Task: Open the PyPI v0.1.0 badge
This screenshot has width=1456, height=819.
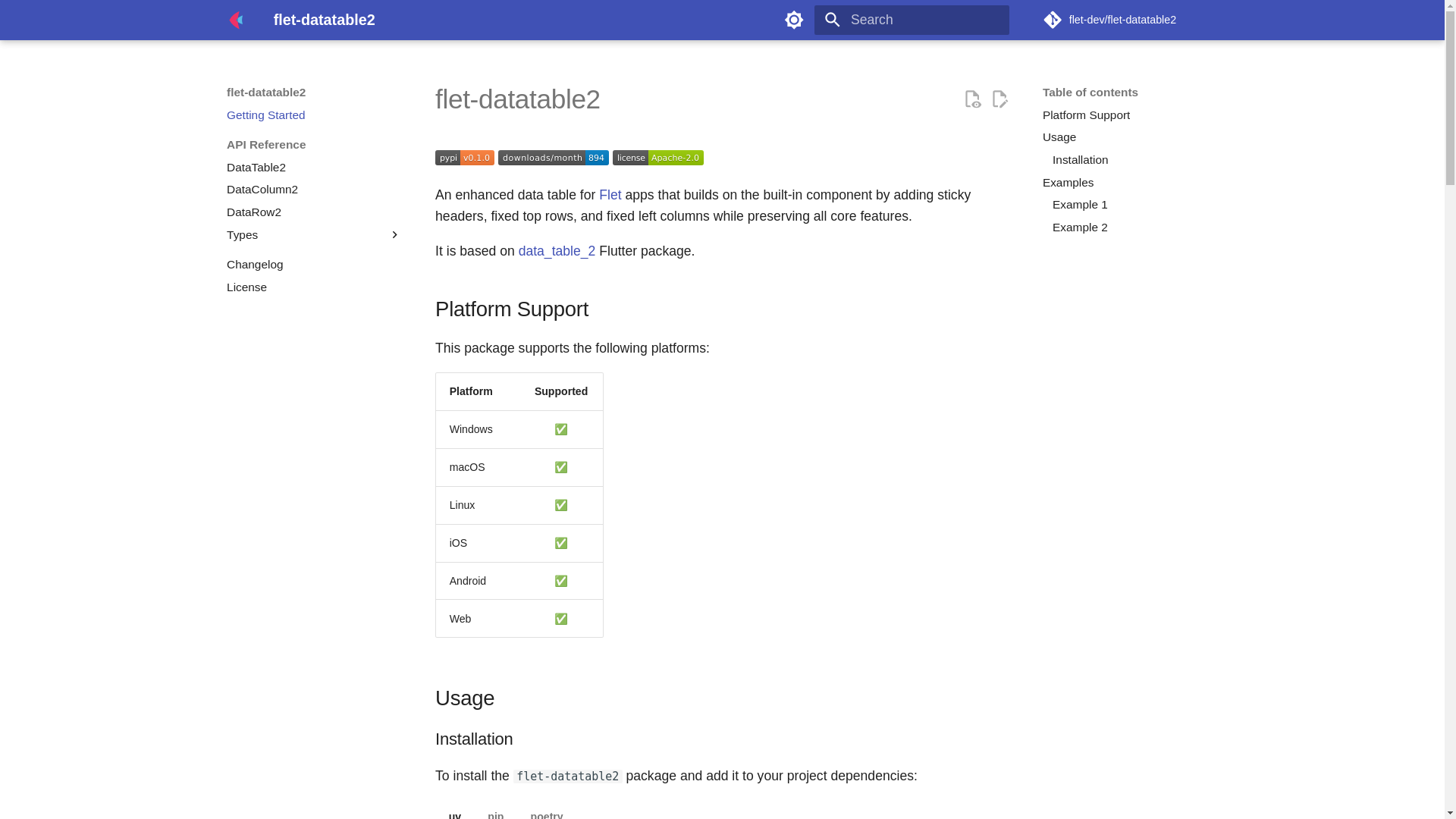Action: click(x=465, y=158)
